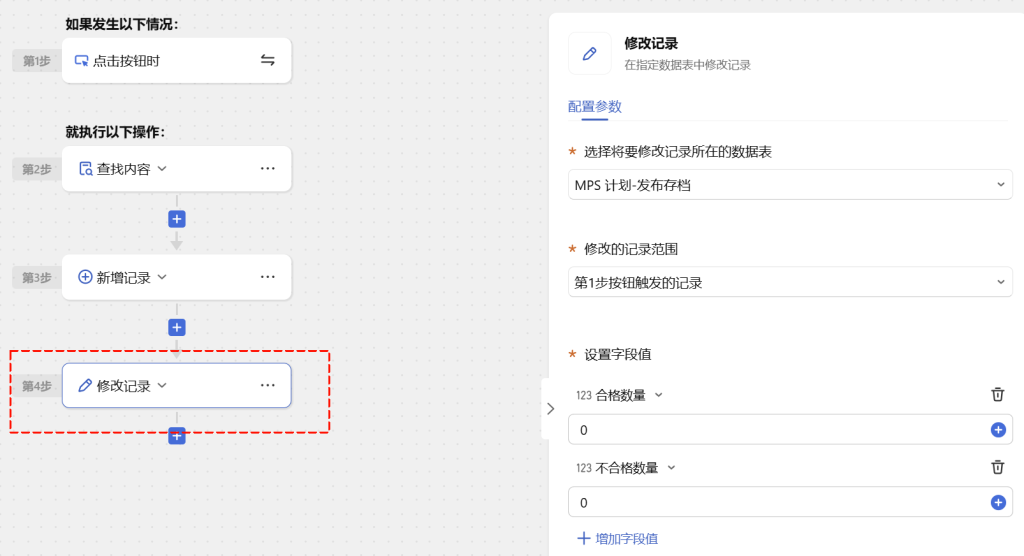The height and width of the screenshot is (556, 1024).
Task: Change the 合格数量 field selector
Action: [619, 395]
